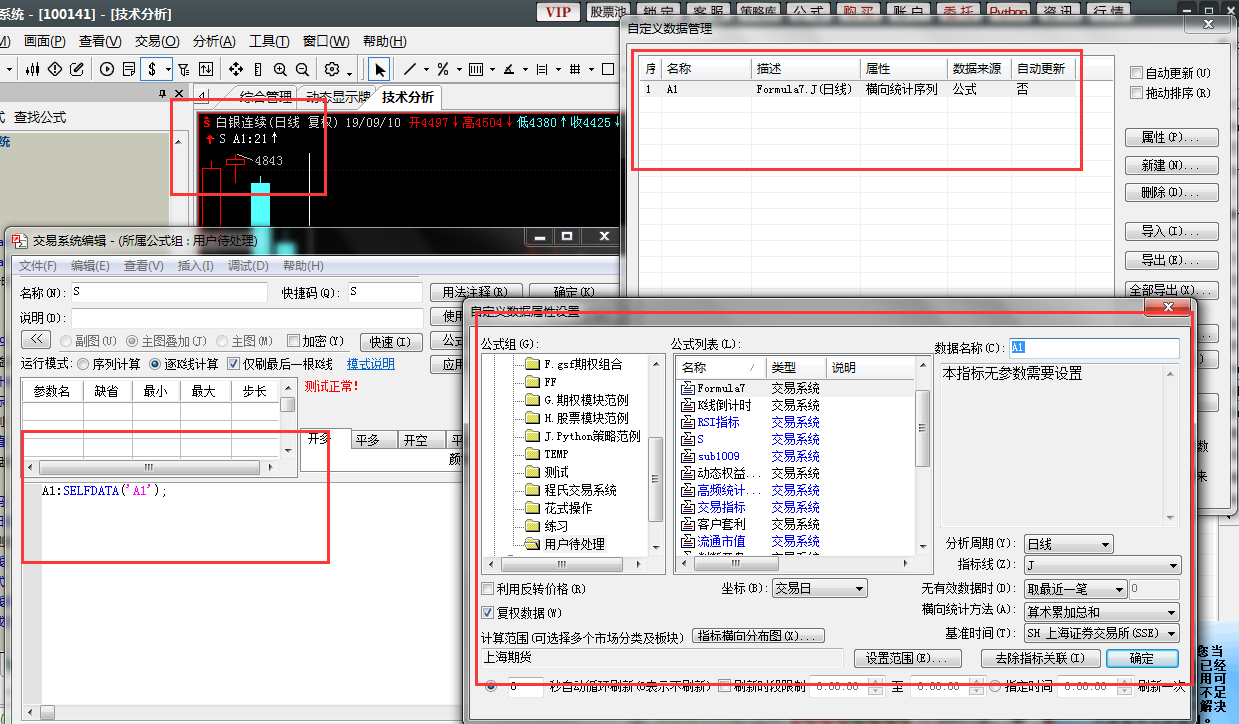Click 指标横向分布图 button
Viewport: 1239px width, 724px height.
point(759,636)
